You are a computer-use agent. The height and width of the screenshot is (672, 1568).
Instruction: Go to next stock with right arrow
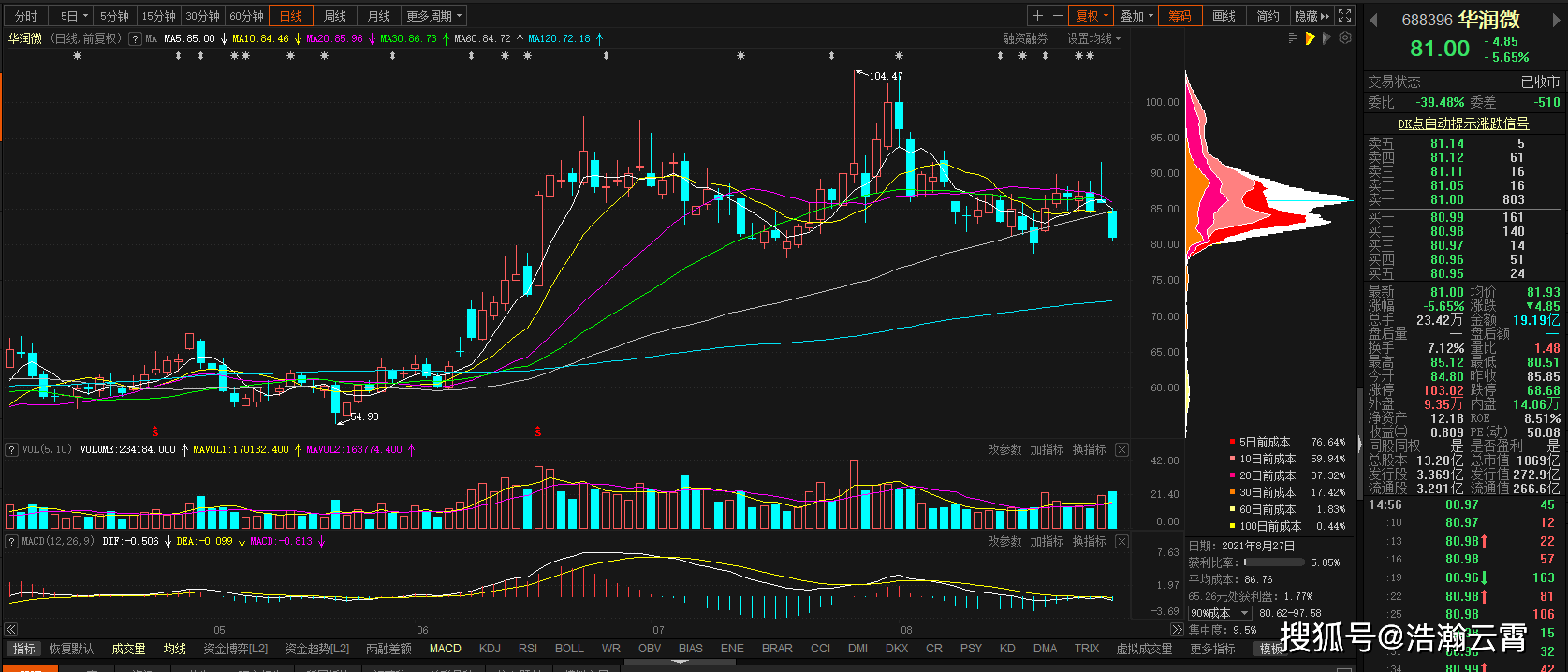pos(1559,21)
